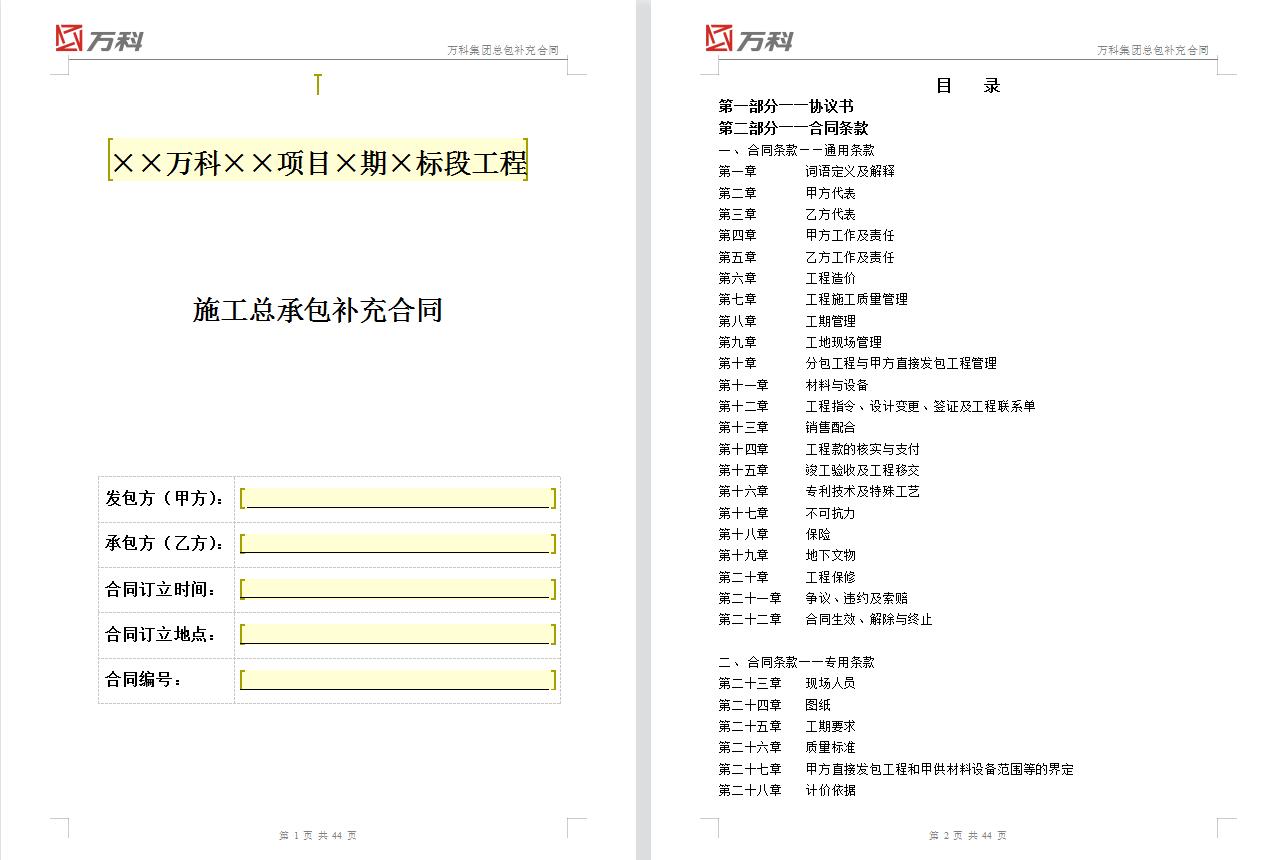
Task: Click the chapter title 甲方直接发包工程和甲供材料设备范围等的界定
Action: [939, 769]
